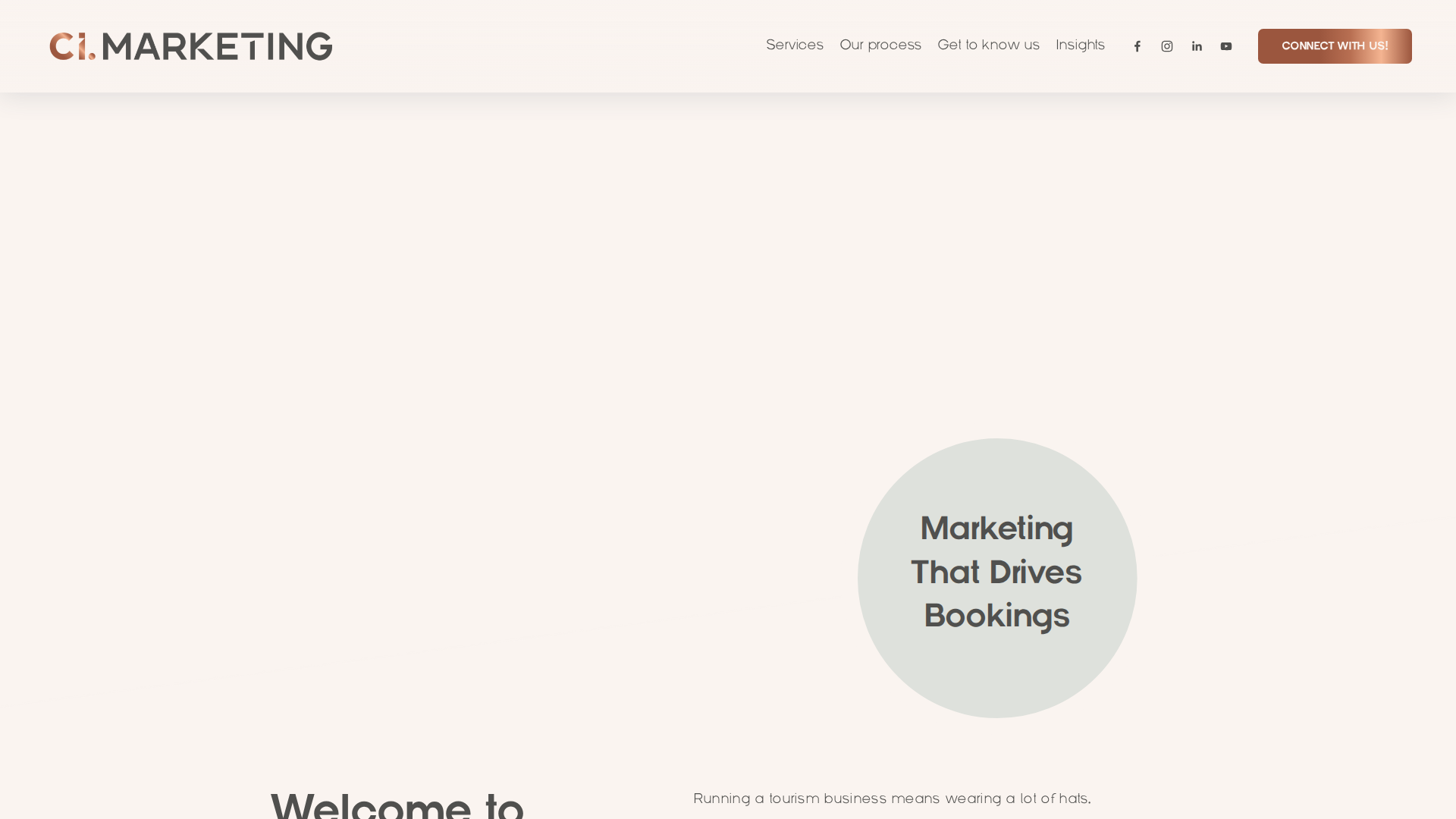This screenshot has height=819, width=1456.
Task: Click the word 'Marketing' inside the circle
Action: tap(996, 529)
